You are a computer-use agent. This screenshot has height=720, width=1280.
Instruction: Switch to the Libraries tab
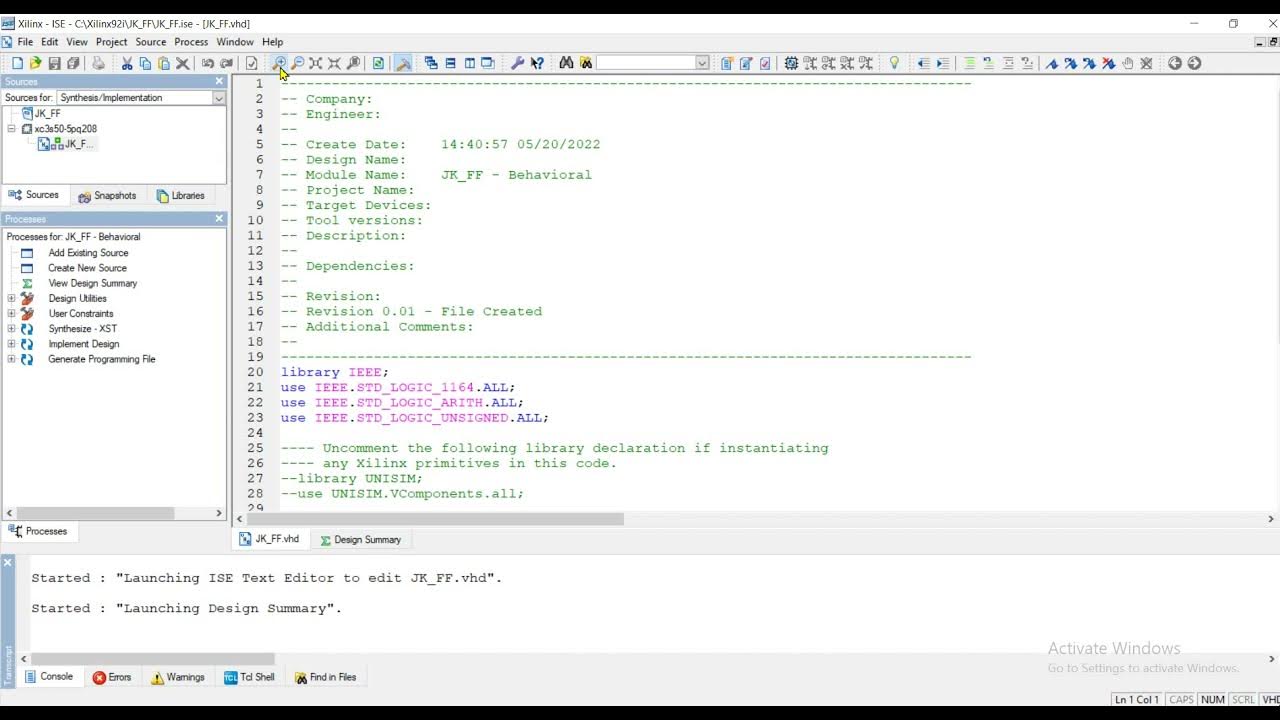coord(180,196)
